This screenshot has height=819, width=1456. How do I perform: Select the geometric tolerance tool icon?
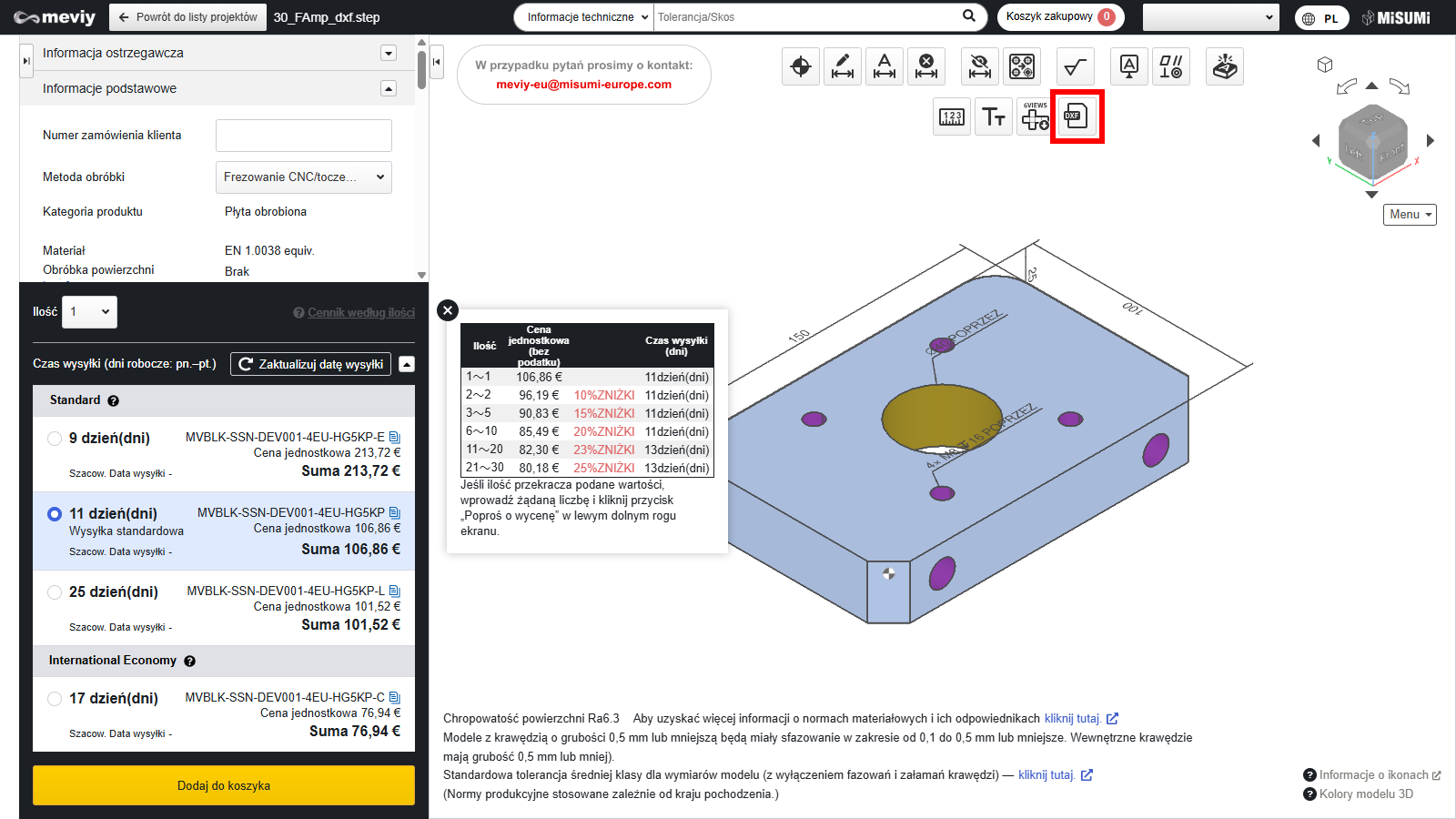point(1170,66)
